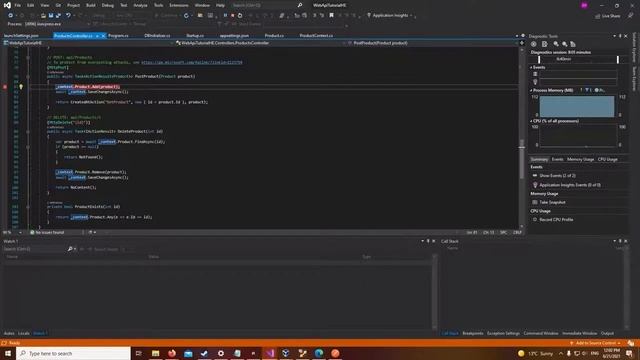The width and height of the screenshot is (640, 360).
Task: Open the Memory Usage diagnostics tab
Action: click(580, 160)
